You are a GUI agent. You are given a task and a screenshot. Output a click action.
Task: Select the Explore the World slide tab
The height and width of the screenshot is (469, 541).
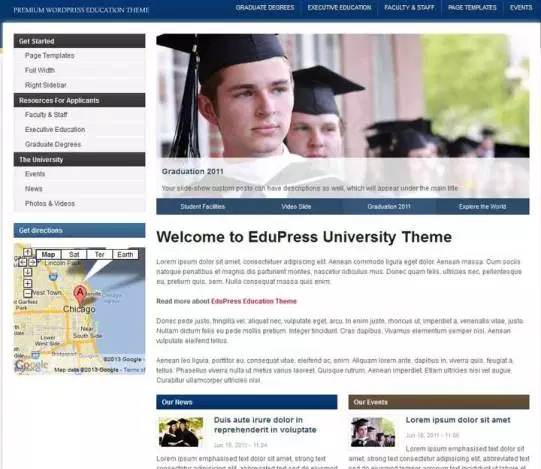(x=482, y=207)
